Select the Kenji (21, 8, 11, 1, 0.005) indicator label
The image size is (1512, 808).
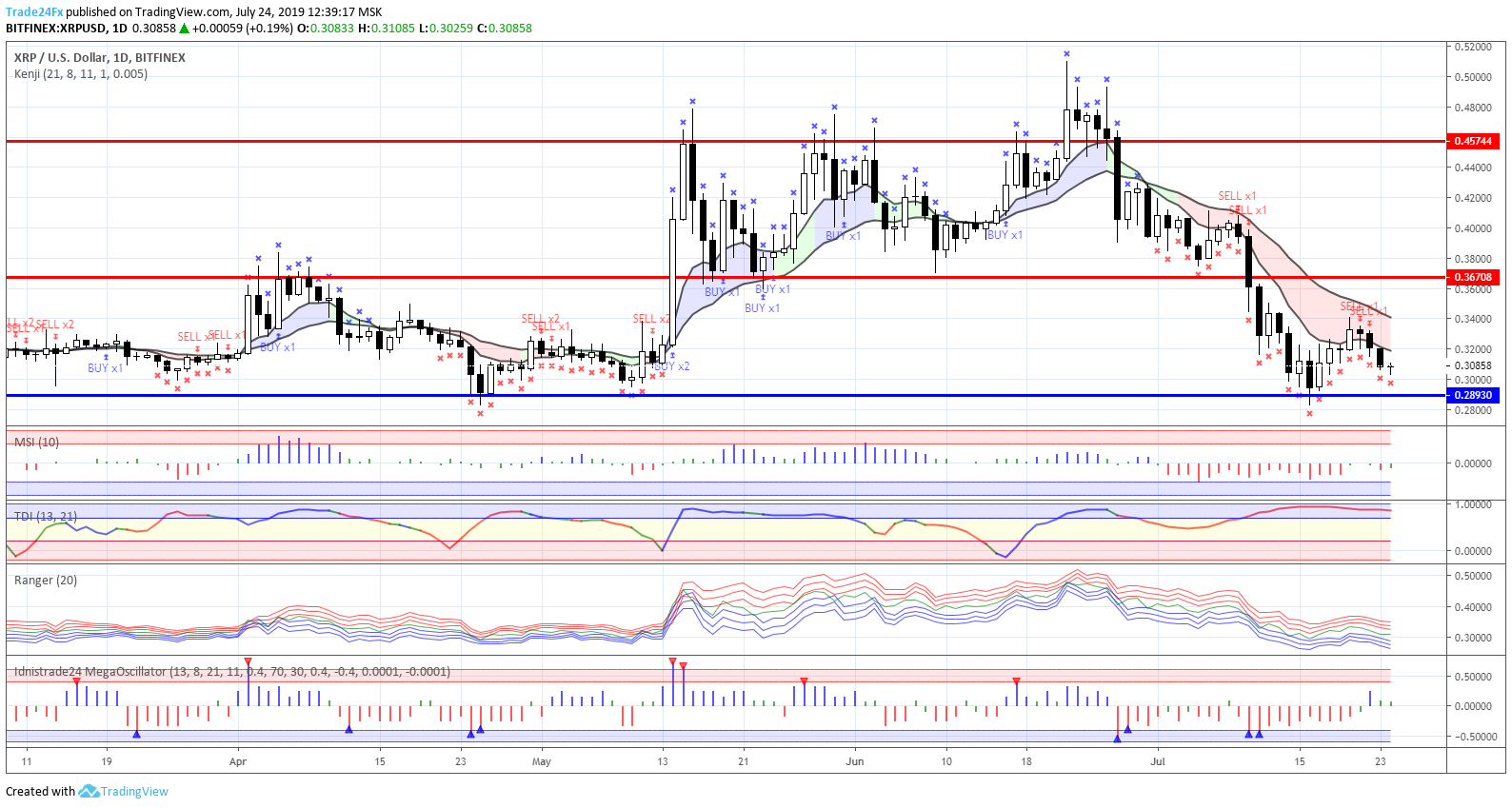pyautogui.click(x=81, y=74)
